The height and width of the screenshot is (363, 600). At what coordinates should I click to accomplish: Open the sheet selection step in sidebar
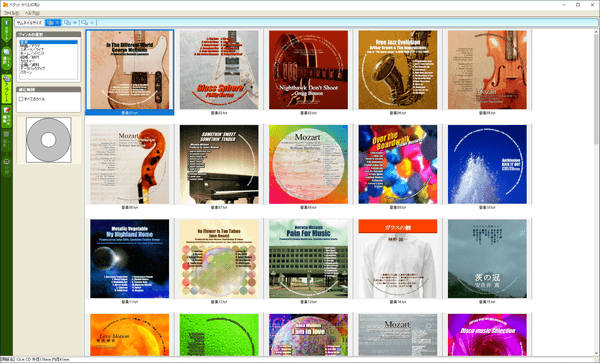click(7, 58)
